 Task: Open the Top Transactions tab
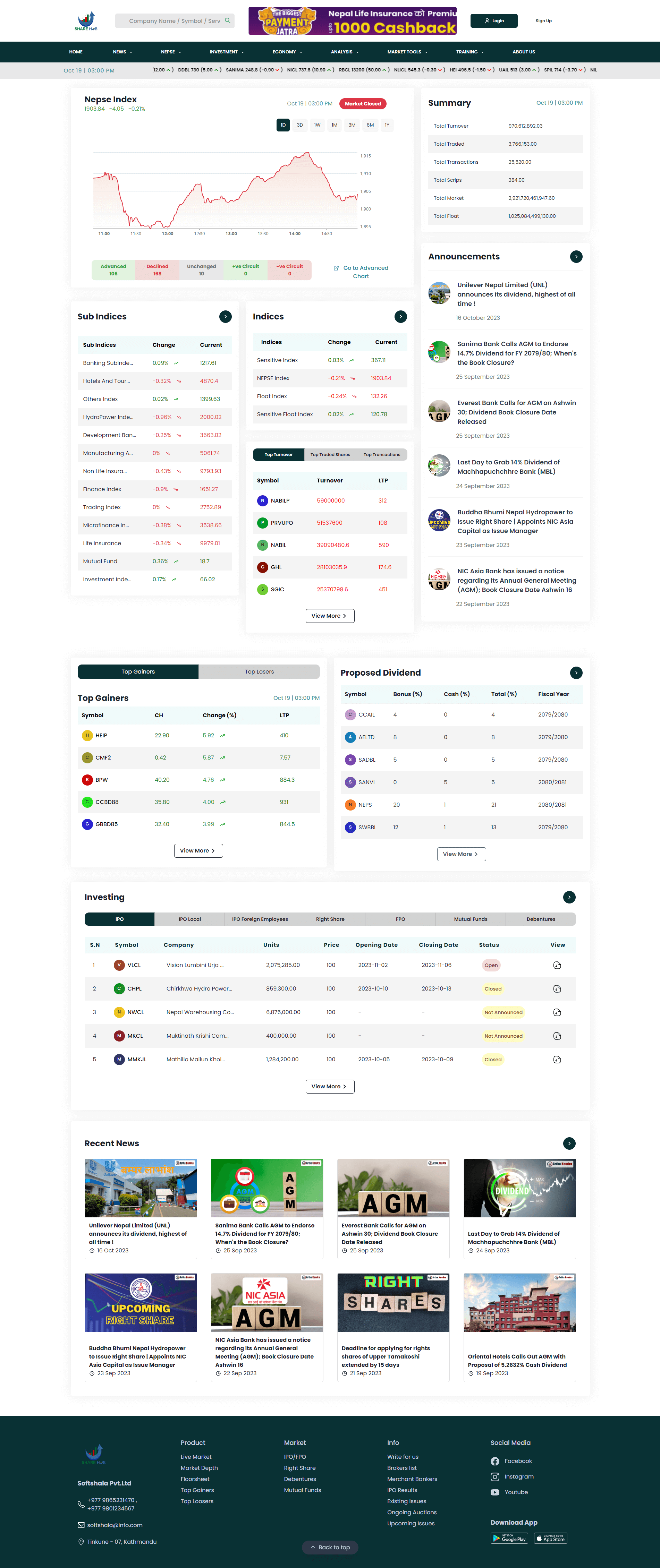pos(382,455)
